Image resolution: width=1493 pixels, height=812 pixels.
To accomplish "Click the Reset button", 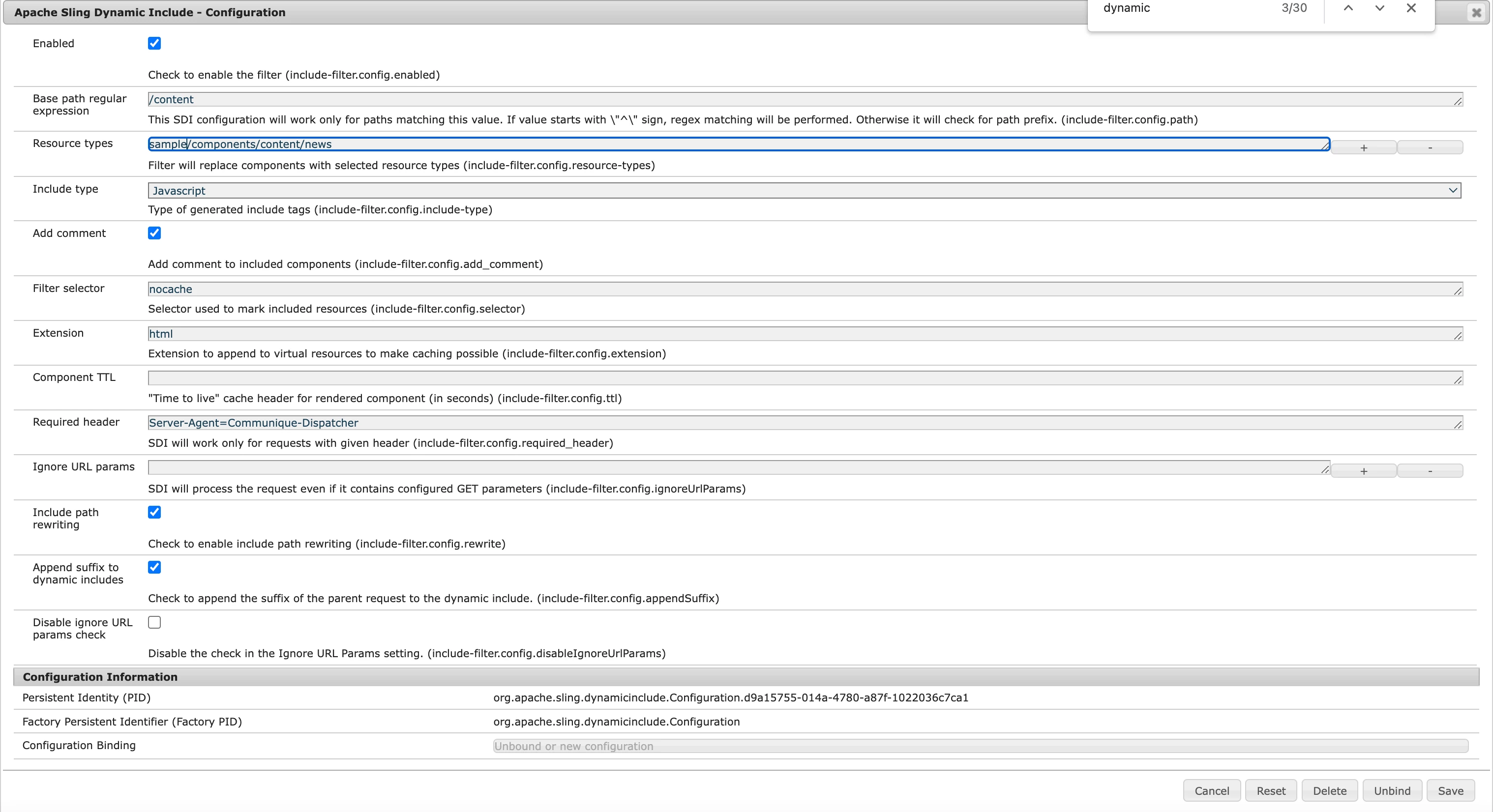I will [1270, 790].
